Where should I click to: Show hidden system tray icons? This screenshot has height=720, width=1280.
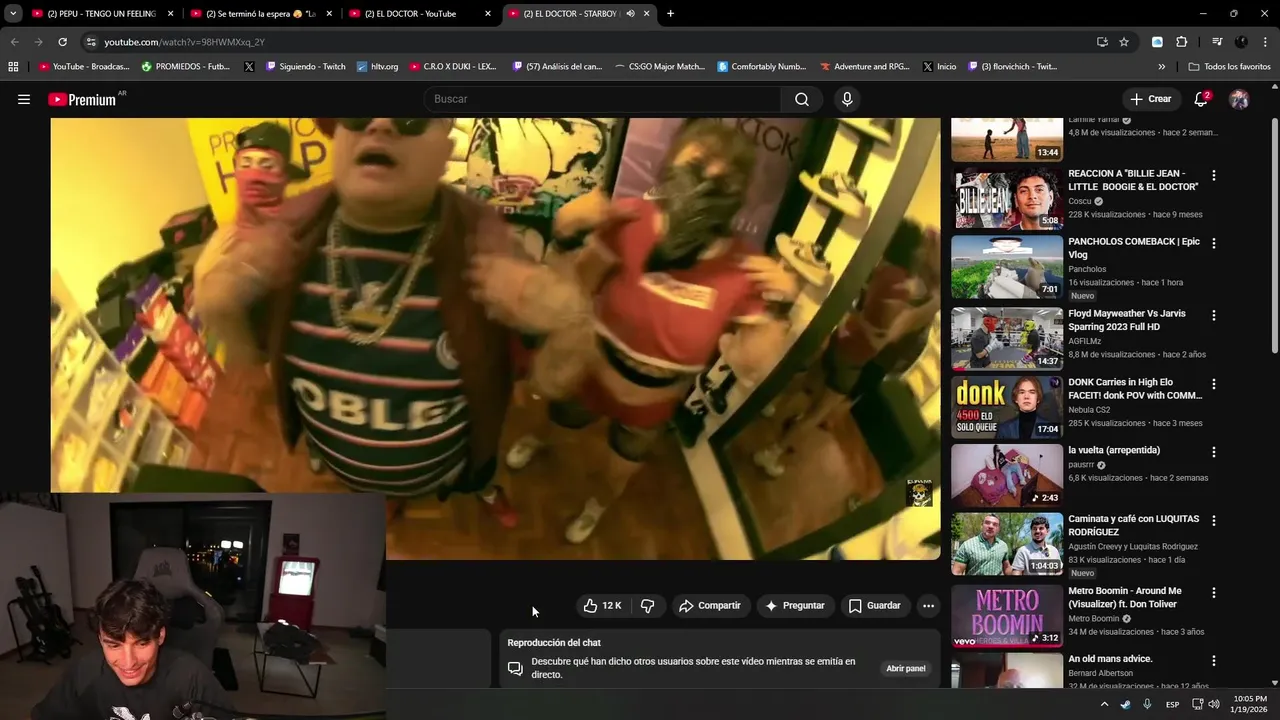coord(1104,704)
